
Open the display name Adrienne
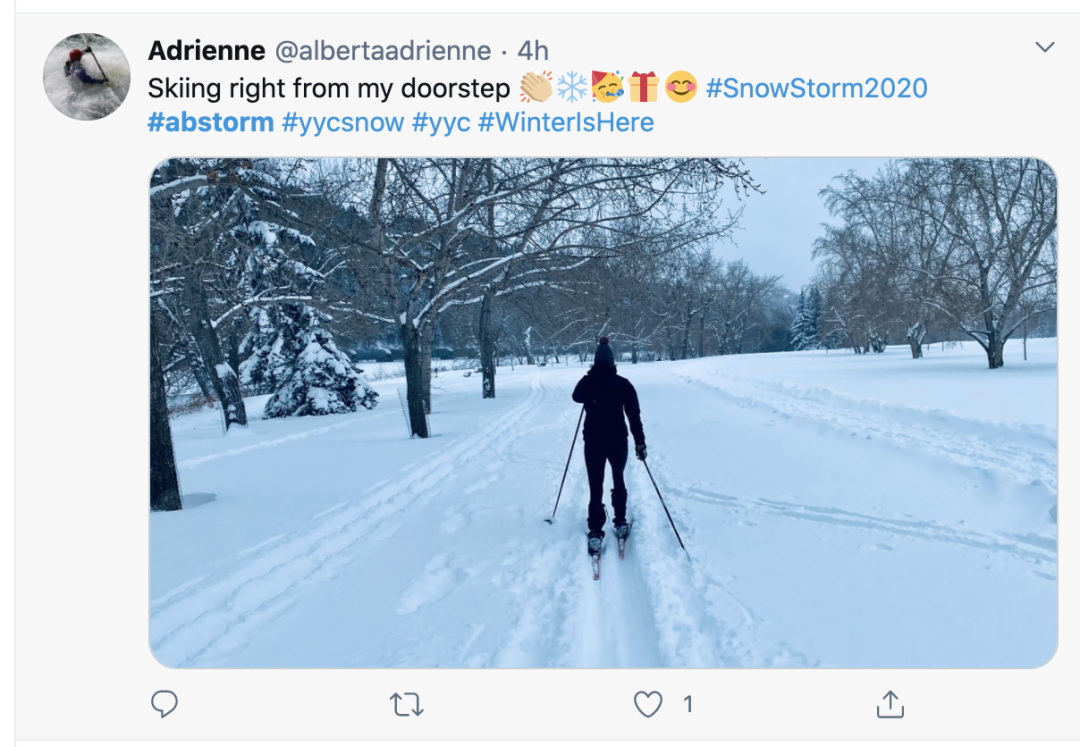(x=206, y=51)
